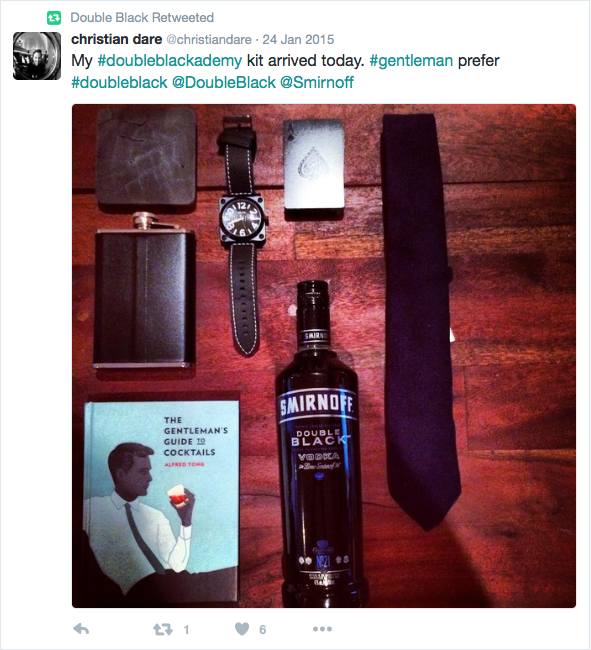The height and width of the screenshot is (650, 591).
Task: Click the retweet icon below the photo
Action: pos(163,630)
